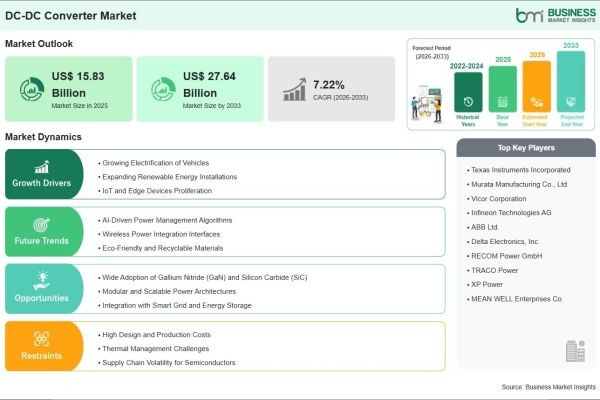Image resolution: width=600 pixels, height=400 pixels.
Task: Click the Restraints chain link icon
Action: coord(41,339)
